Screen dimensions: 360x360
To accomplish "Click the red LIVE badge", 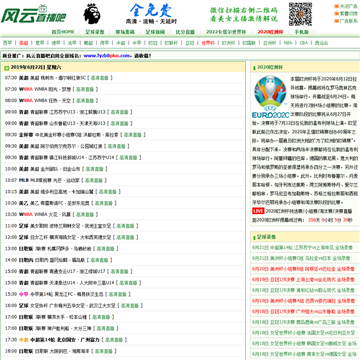I will pyautogui.click(x=258, y=211).
